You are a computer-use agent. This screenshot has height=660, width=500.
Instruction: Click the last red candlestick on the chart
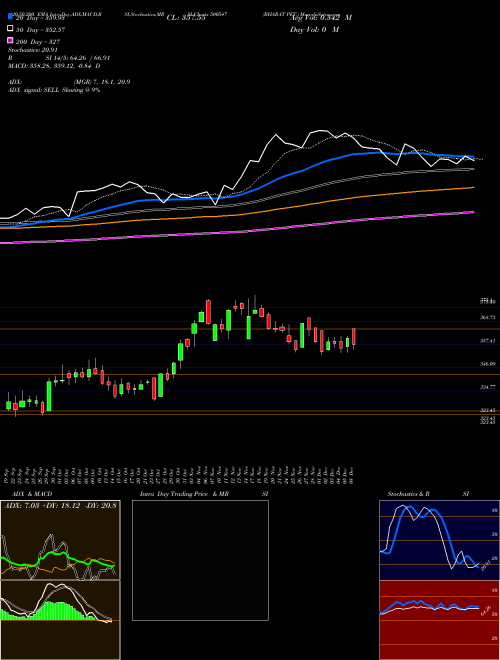tap(354, 338)
